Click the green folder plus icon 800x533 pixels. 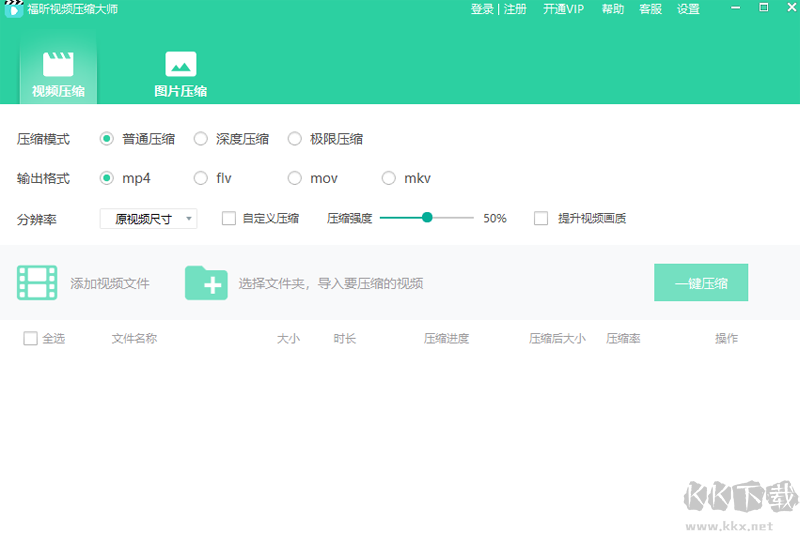tap(206, 283)
